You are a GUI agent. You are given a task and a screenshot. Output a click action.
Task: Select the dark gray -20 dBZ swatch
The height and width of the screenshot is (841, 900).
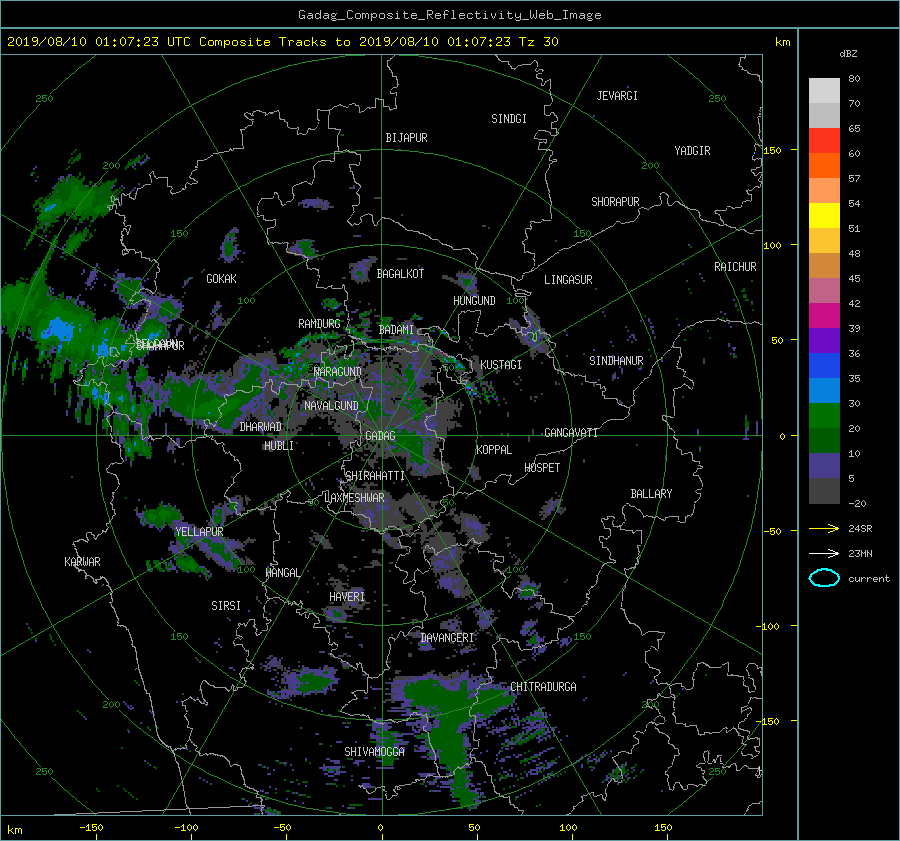point(824,491)
